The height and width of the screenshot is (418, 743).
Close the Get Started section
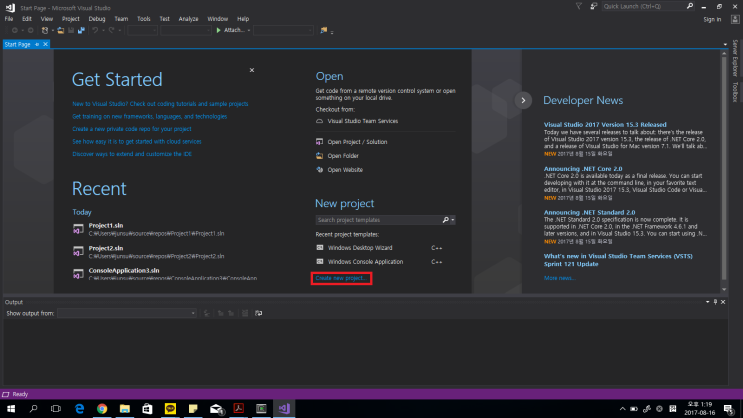(x=252, y=70)
